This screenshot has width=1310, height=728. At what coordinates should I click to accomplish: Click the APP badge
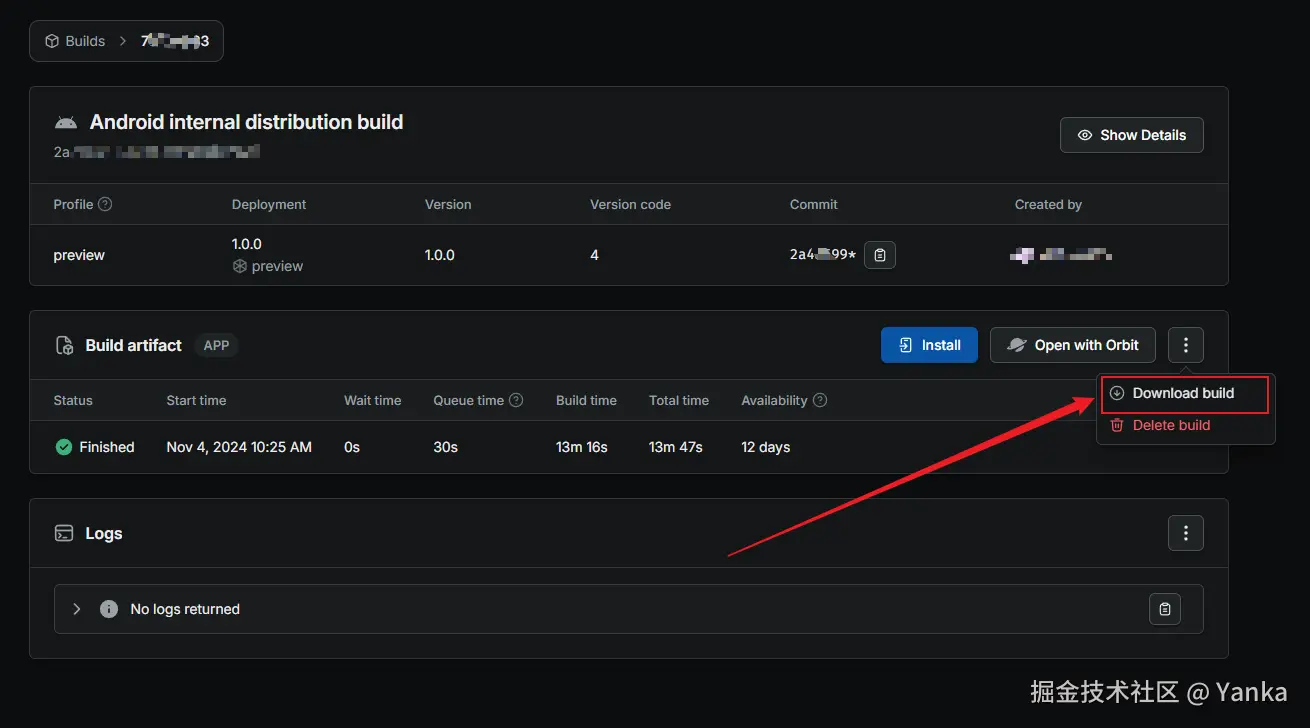[x=216, y=345]
